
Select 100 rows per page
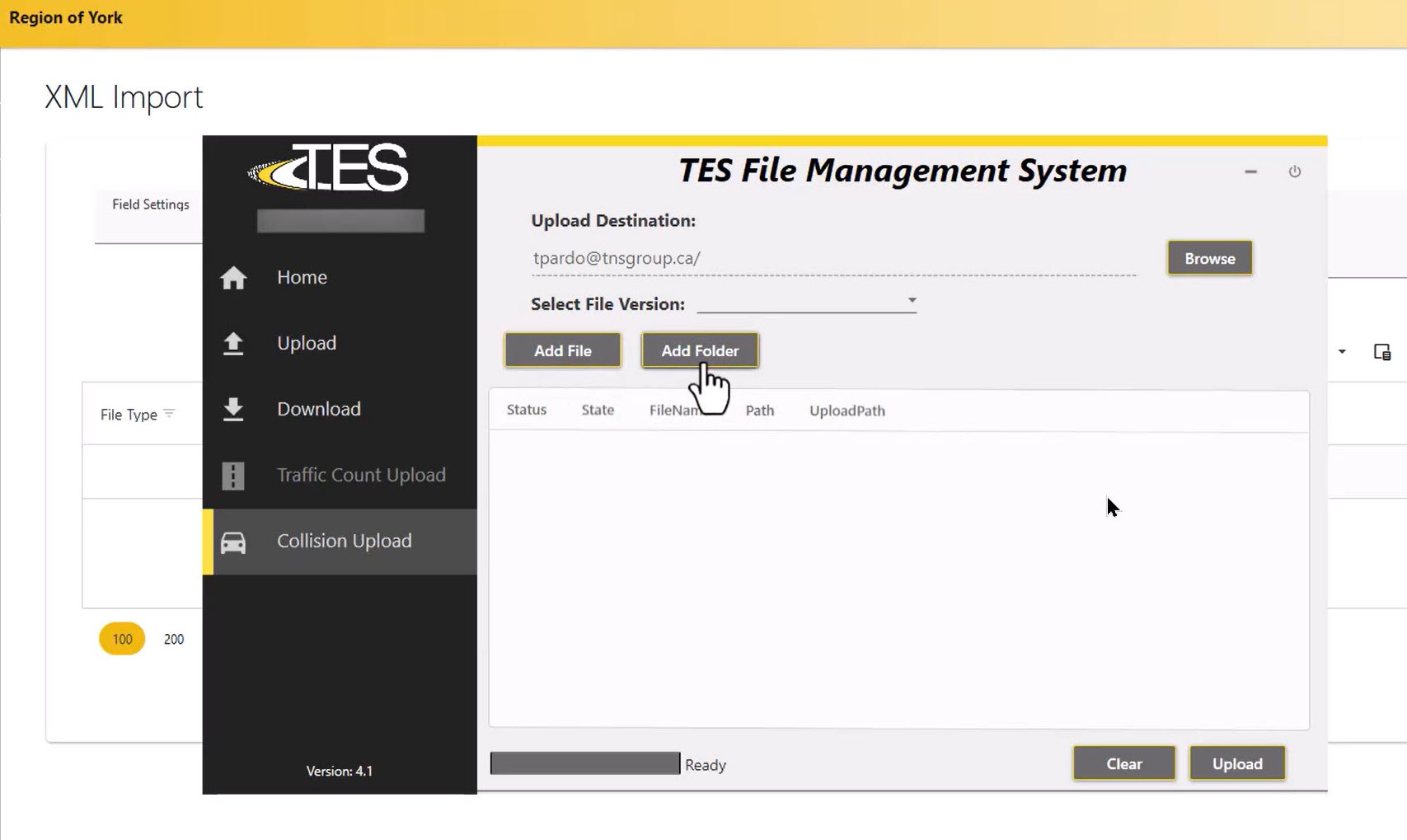tap(122, 639)
